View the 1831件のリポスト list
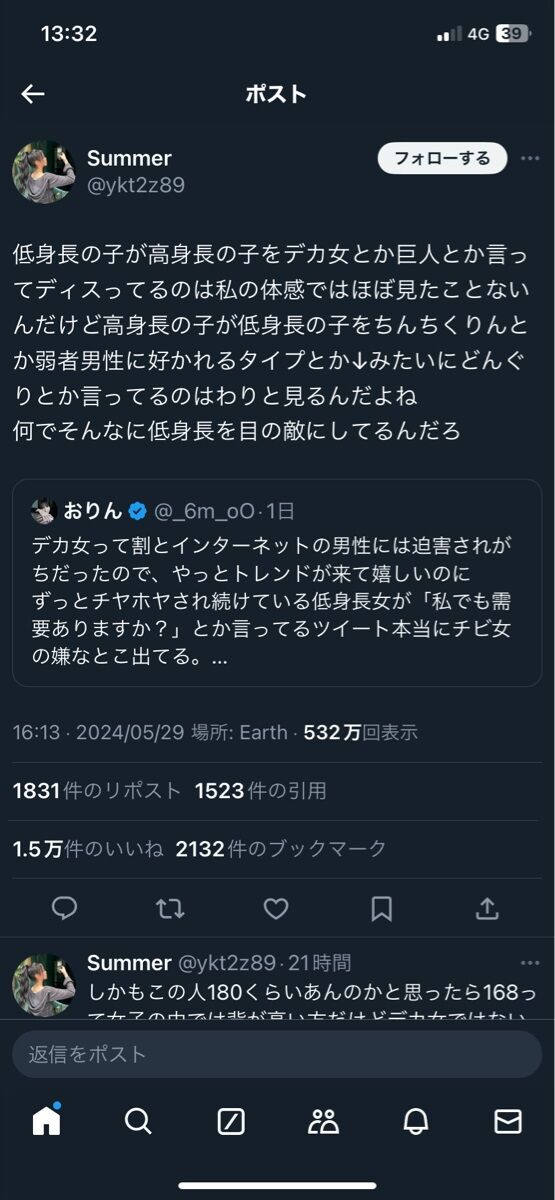The width and height of the screenshot is (555, 1200). click(x=97, y=790)
